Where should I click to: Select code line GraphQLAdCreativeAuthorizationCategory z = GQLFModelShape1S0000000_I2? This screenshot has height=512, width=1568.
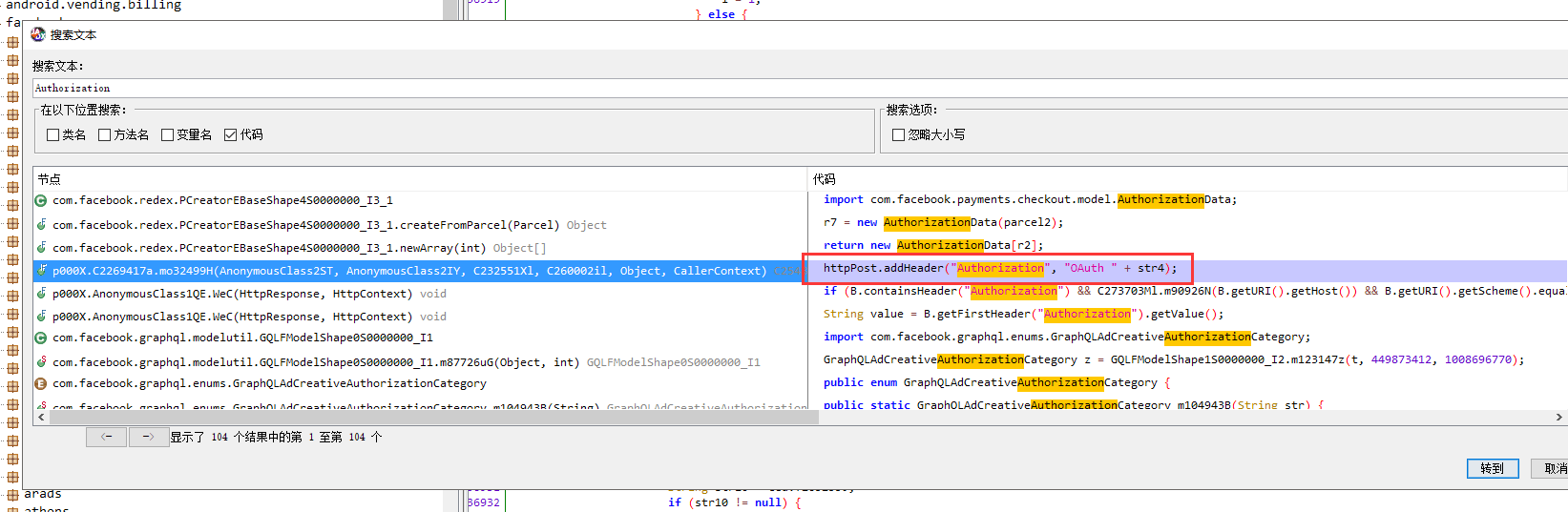1174,360
